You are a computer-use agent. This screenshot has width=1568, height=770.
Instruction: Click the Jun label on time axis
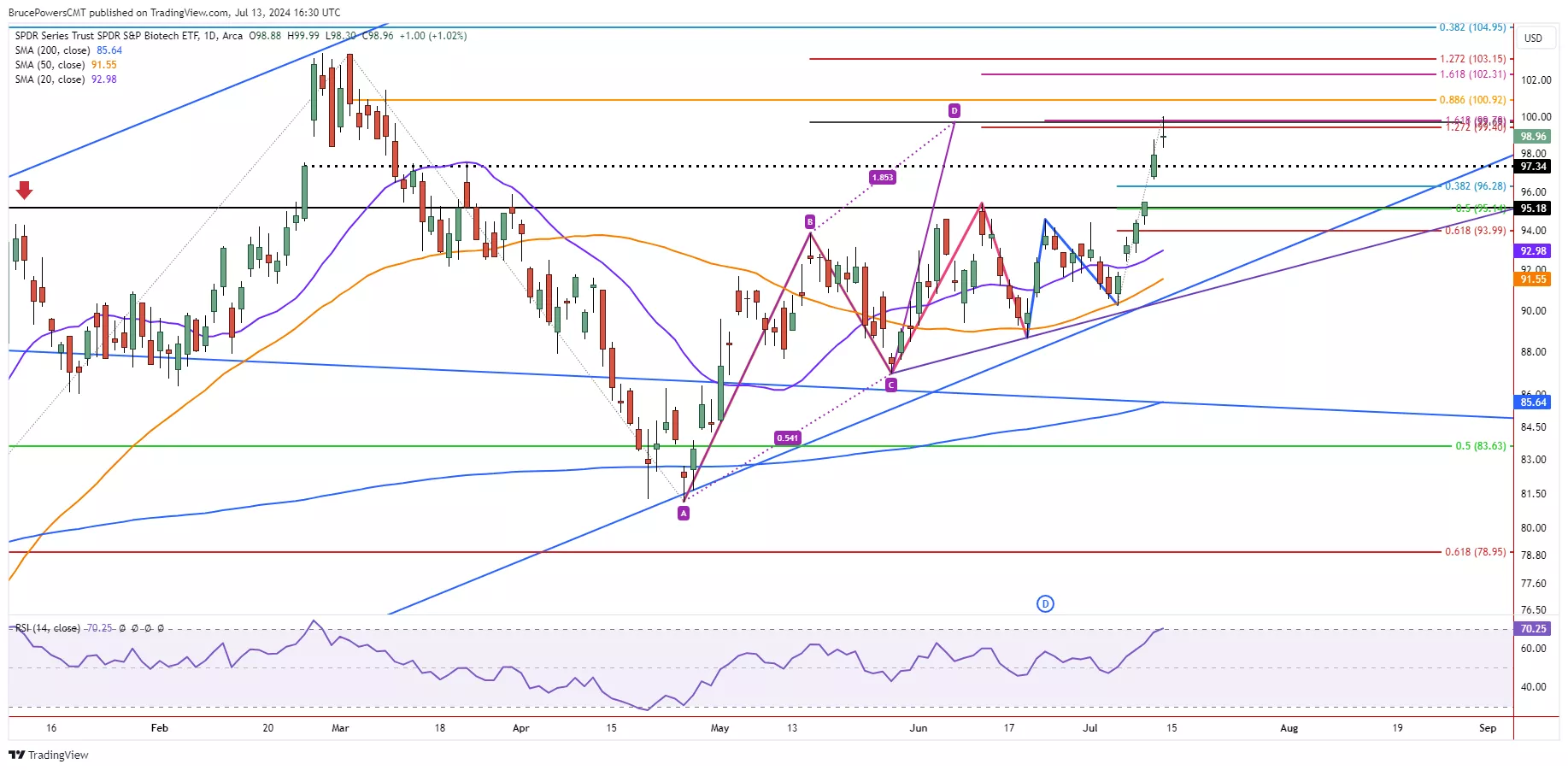coord(918,728)
